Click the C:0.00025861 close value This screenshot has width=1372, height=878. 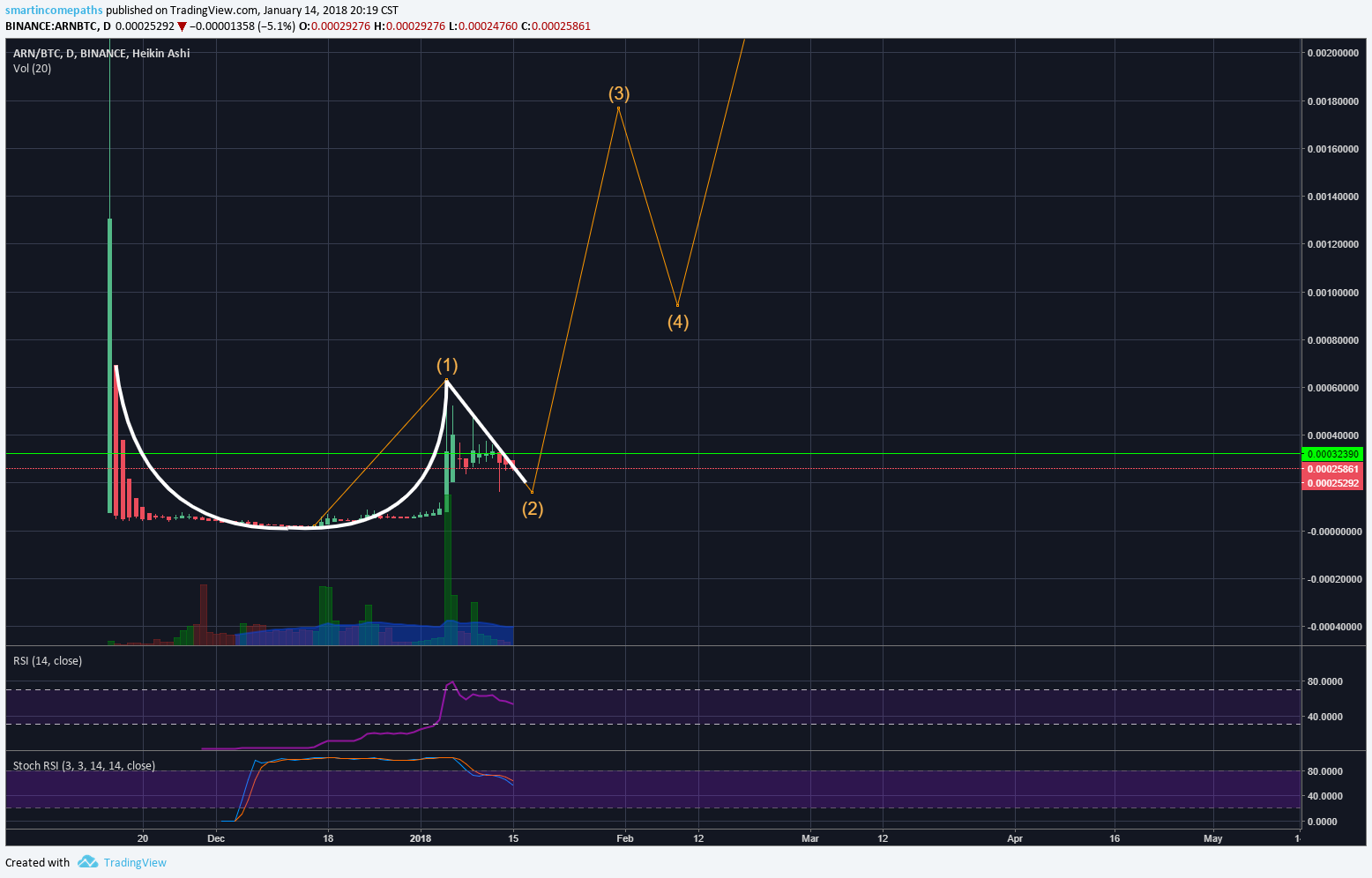click(x=556, y=26)
